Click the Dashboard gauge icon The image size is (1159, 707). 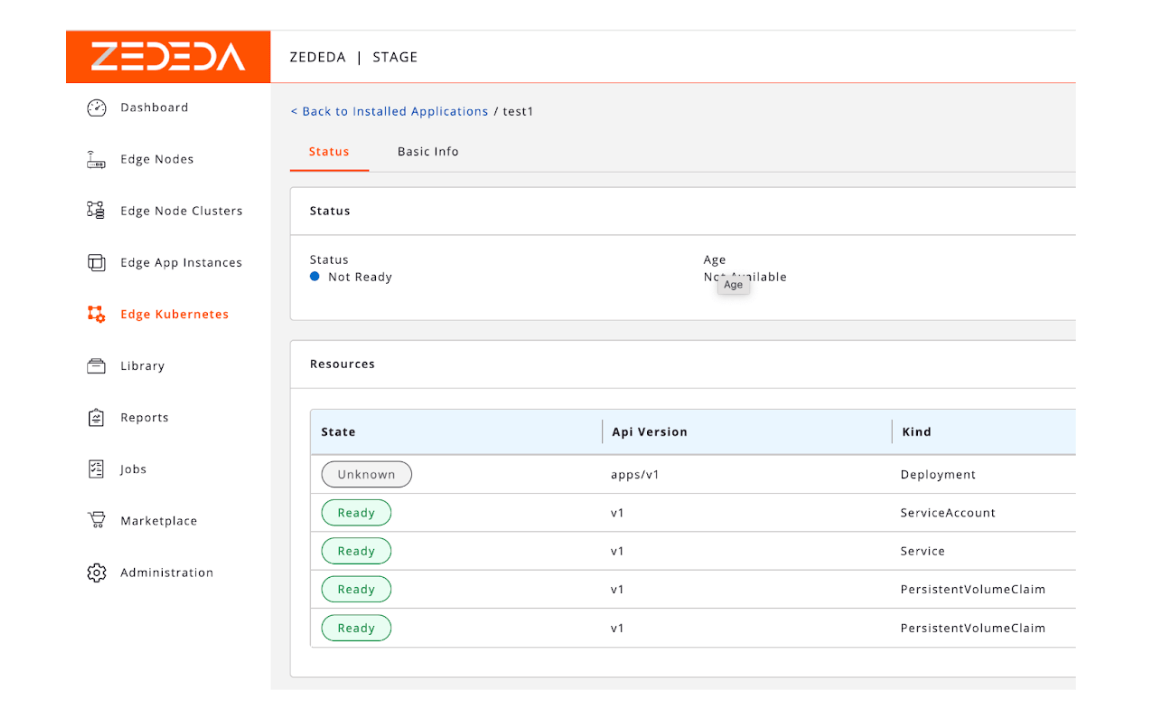[x=96, y=108]
